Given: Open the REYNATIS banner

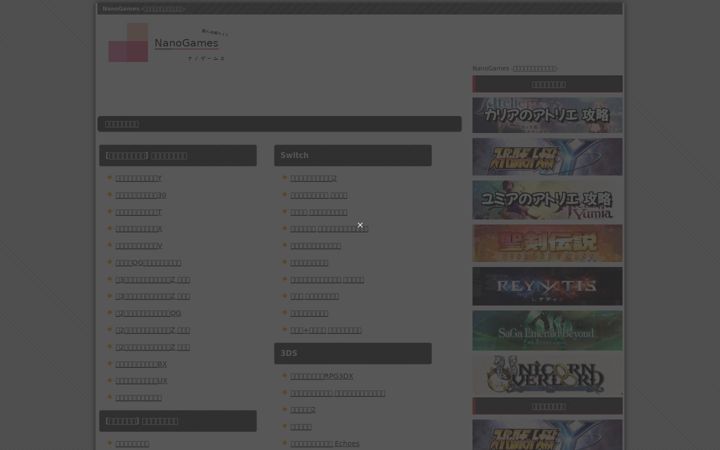Looking at the screenshot, I should tap(547, 286).
